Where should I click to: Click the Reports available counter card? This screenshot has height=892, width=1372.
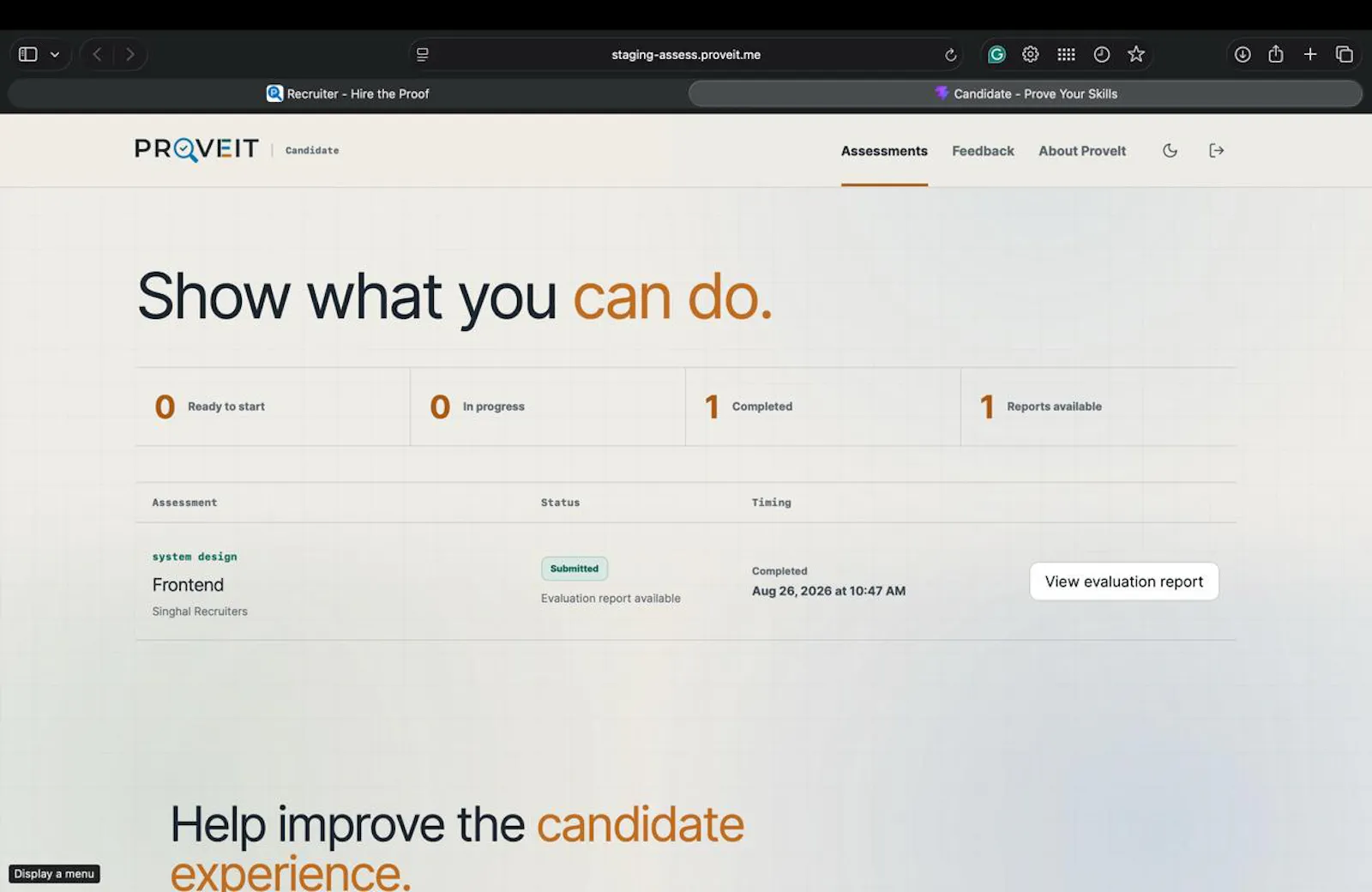pos(1098,407)
